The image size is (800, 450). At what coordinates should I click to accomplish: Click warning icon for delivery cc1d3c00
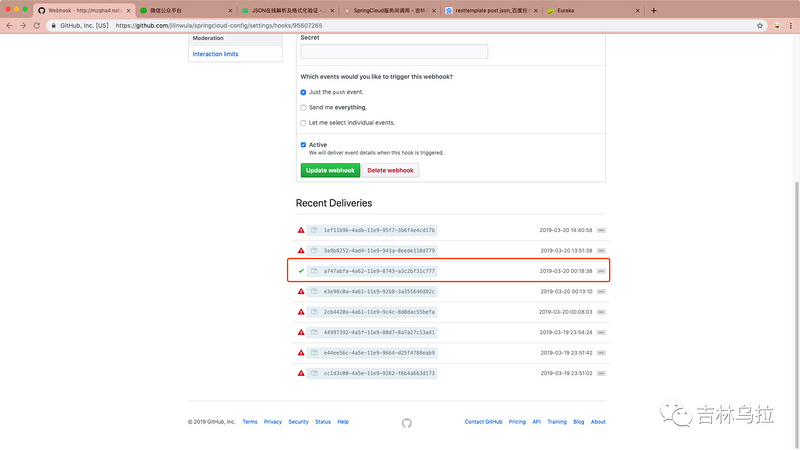[301, 373]
